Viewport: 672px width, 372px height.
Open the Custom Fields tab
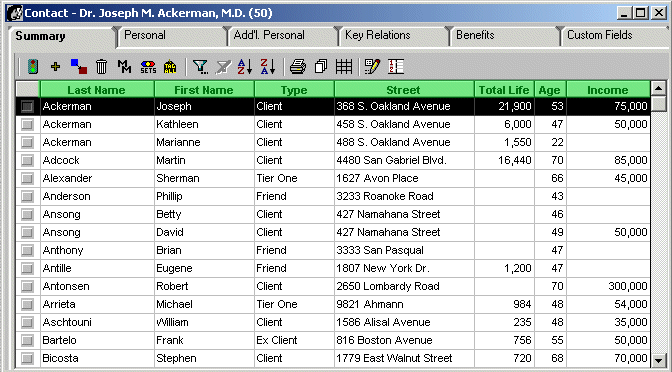point(600,35)
